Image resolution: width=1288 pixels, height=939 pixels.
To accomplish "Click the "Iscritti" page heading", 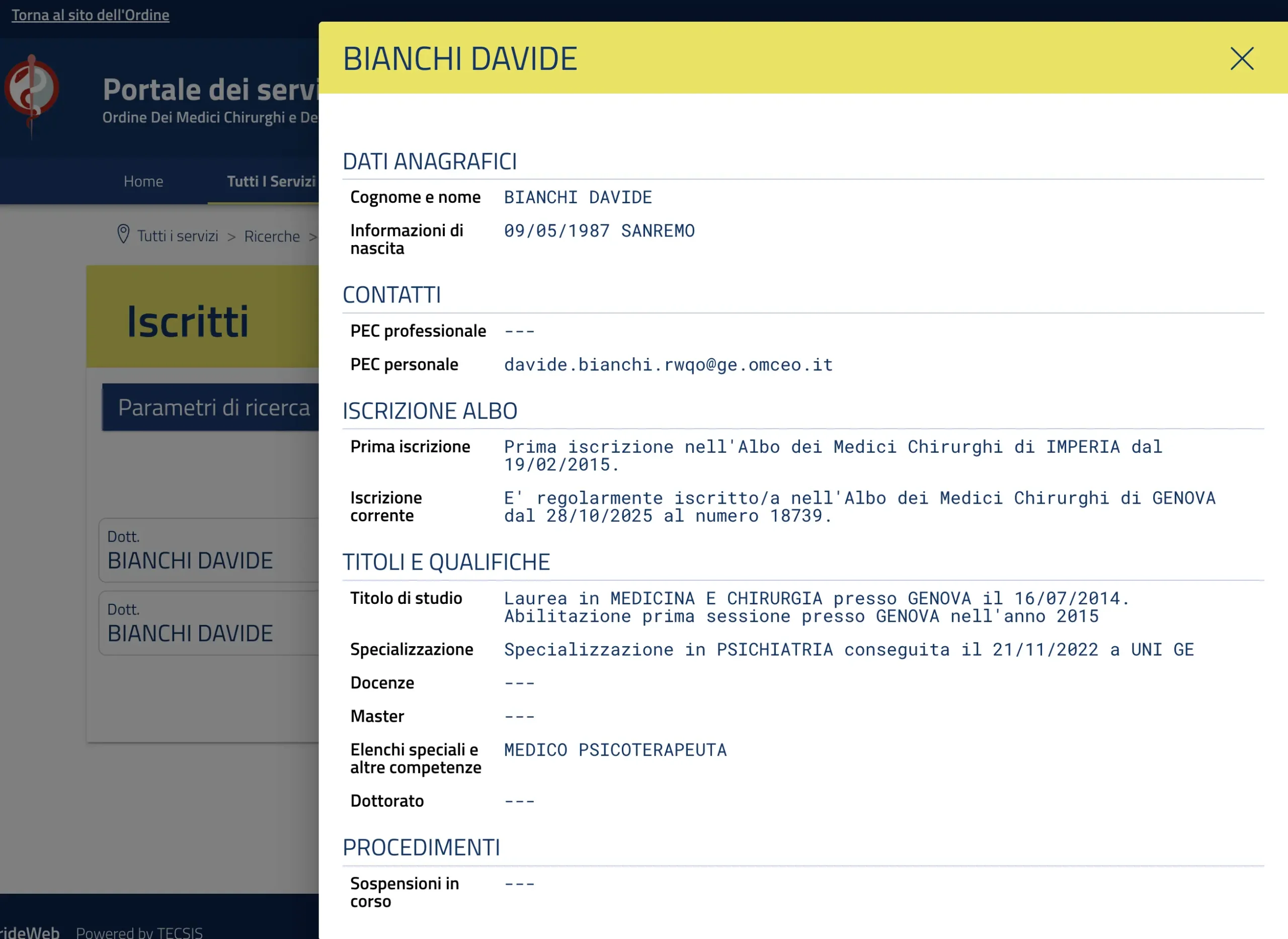I will click(188, 321).
